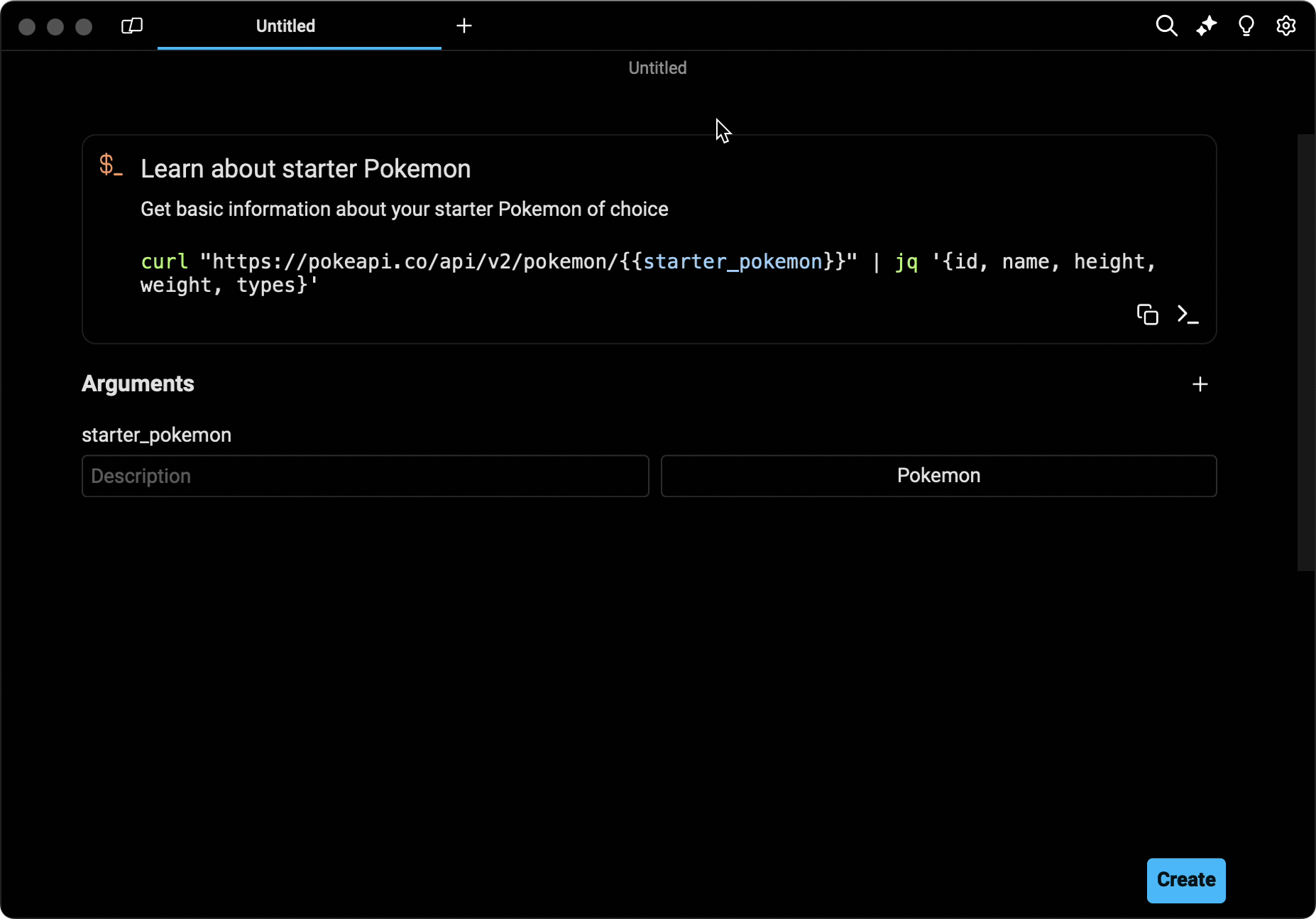
Task: Add a new argument with the plus
Action: (1200, 384)
